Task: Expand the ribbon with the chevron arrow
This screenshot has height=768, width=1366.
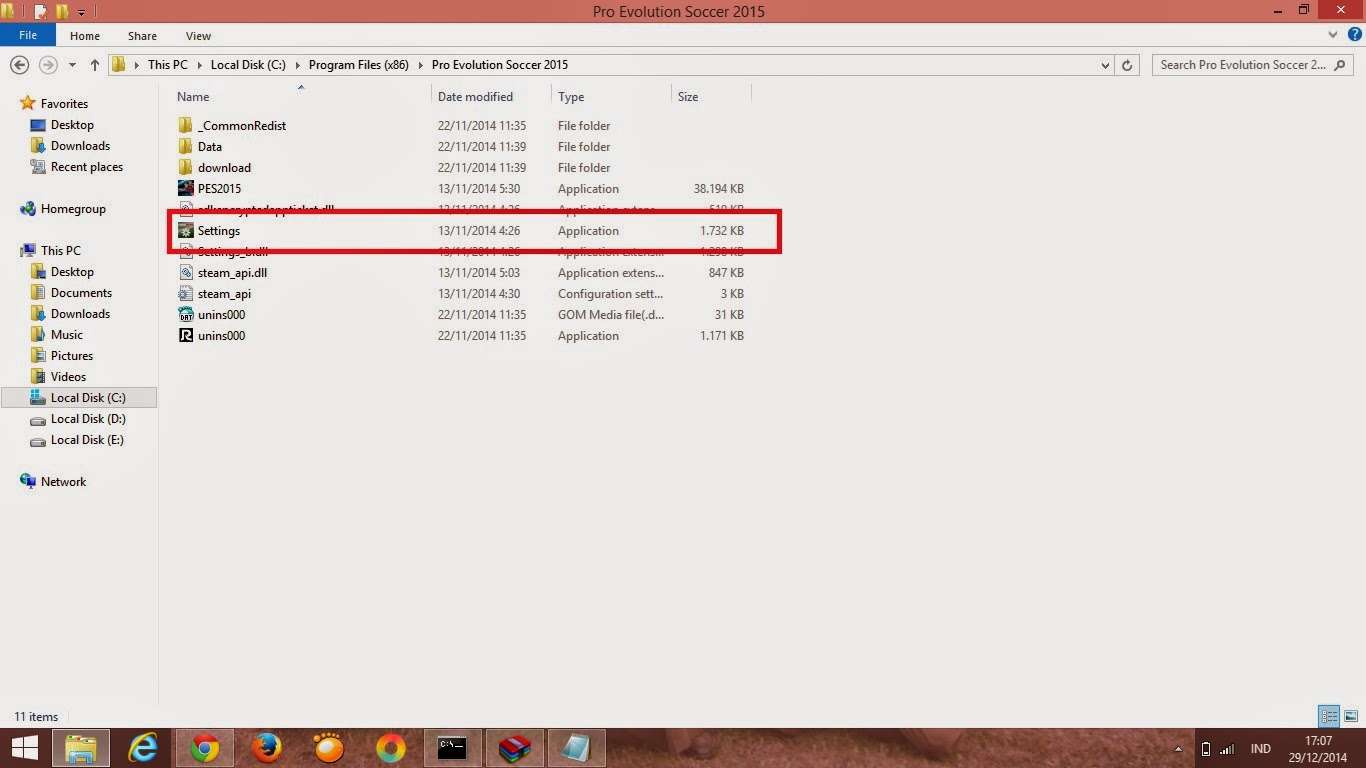Action: click(x=1333, y=35)
